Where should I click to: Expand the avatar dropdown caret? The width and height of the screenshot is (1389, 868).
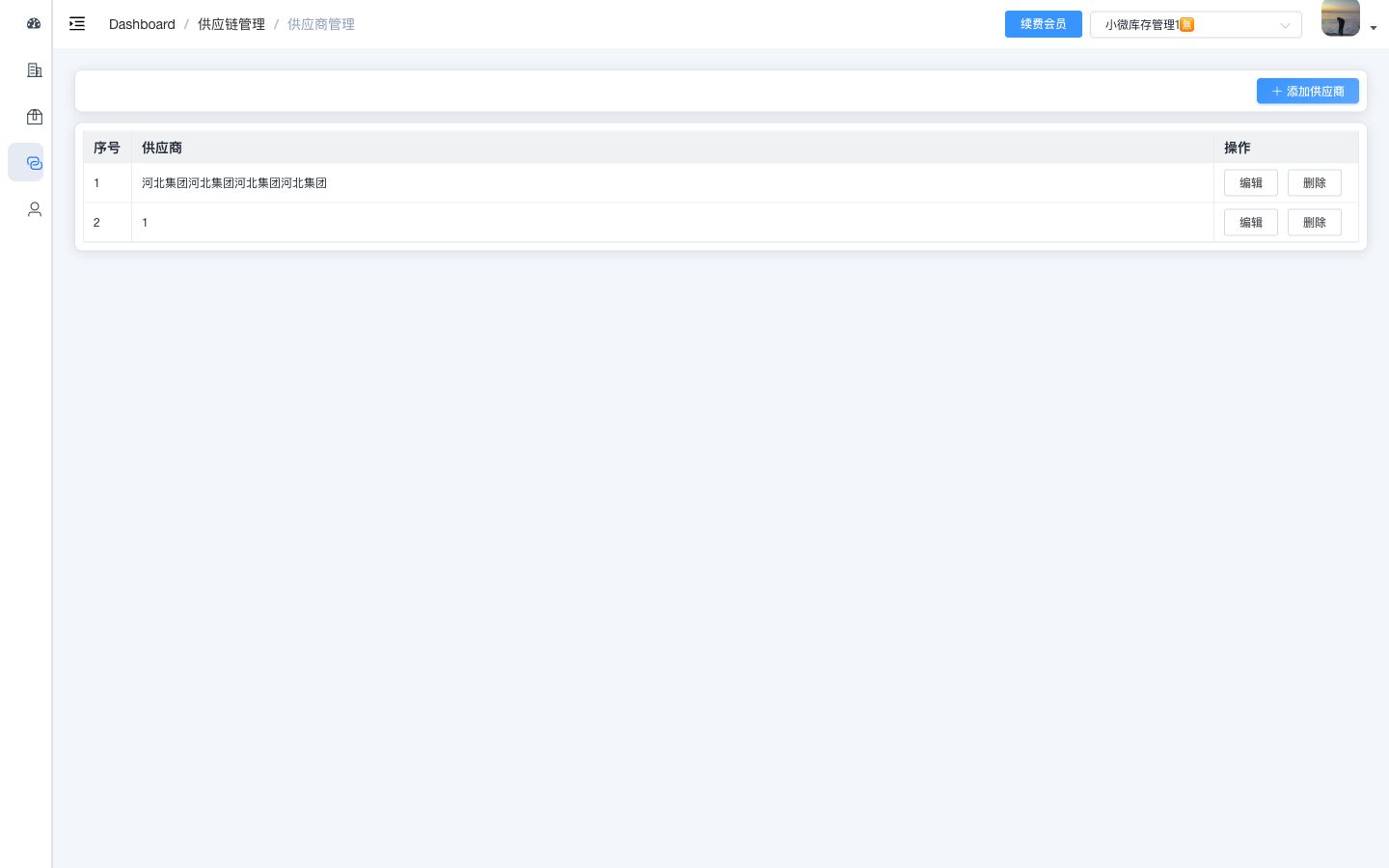click(1374, 28)
